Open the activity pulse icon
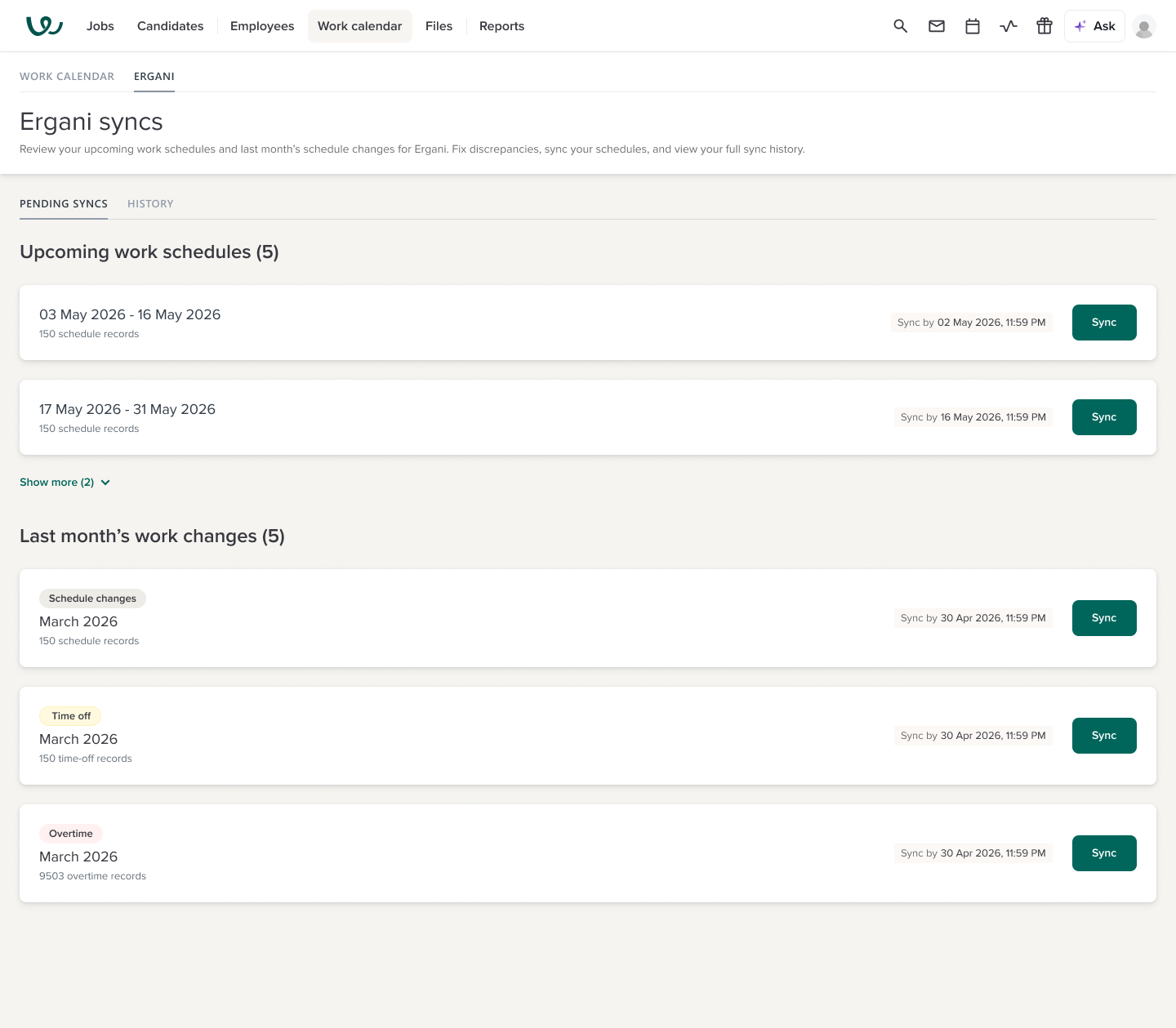 [x=1009, y=26]
